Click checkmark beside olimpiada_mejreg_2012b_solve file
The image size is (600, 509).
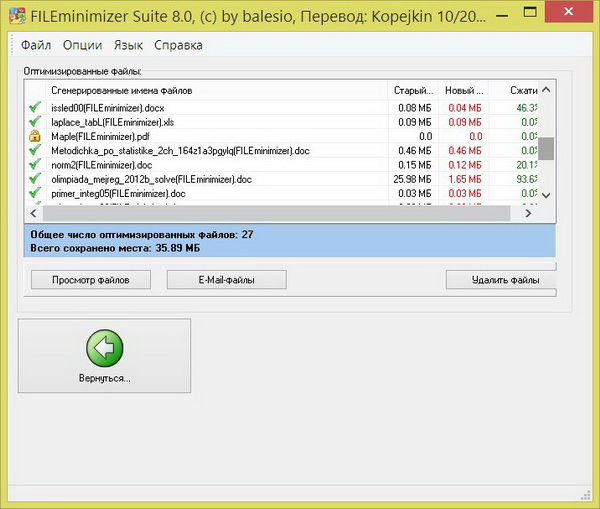point(34,179)
